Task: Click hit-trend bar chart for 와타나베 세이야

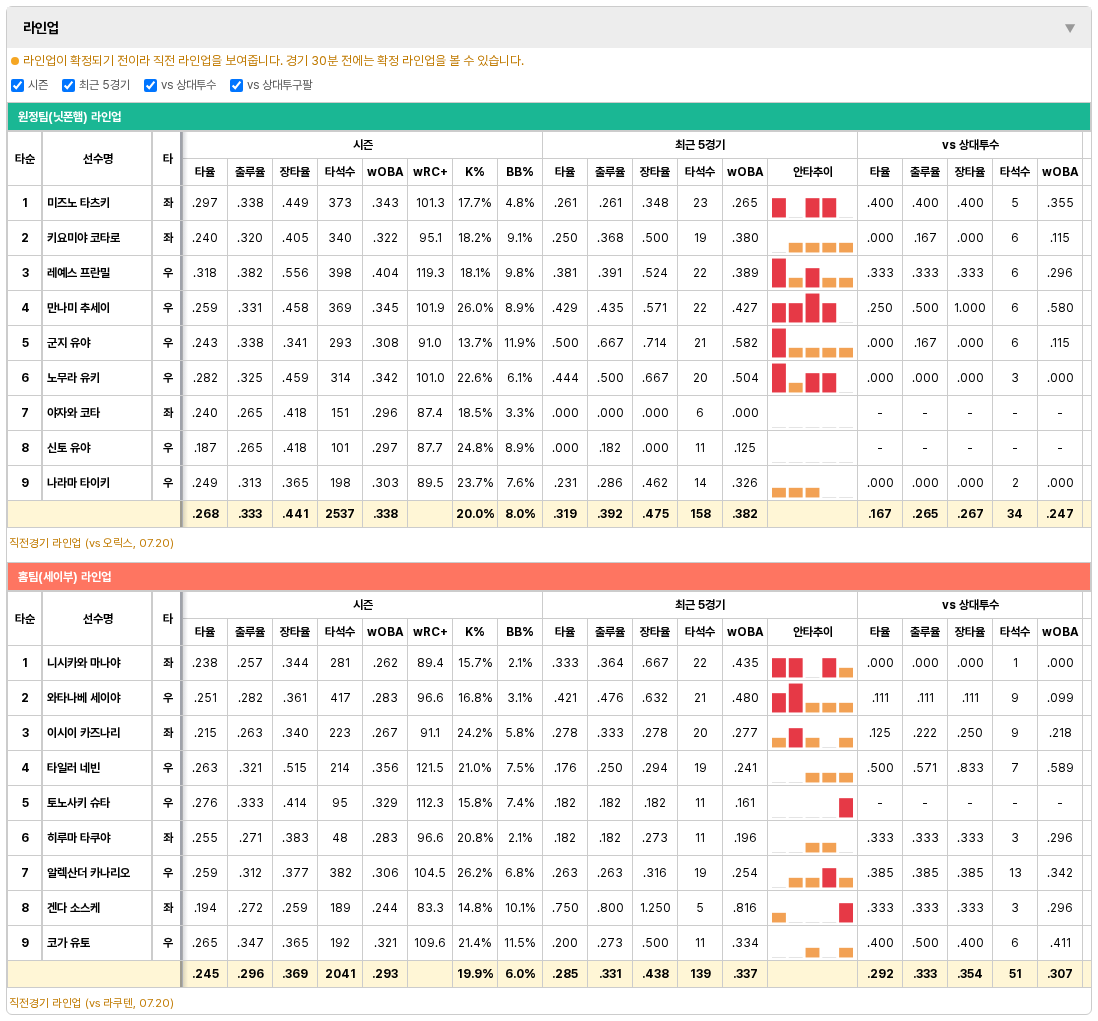Action: (x=812, y=698)
